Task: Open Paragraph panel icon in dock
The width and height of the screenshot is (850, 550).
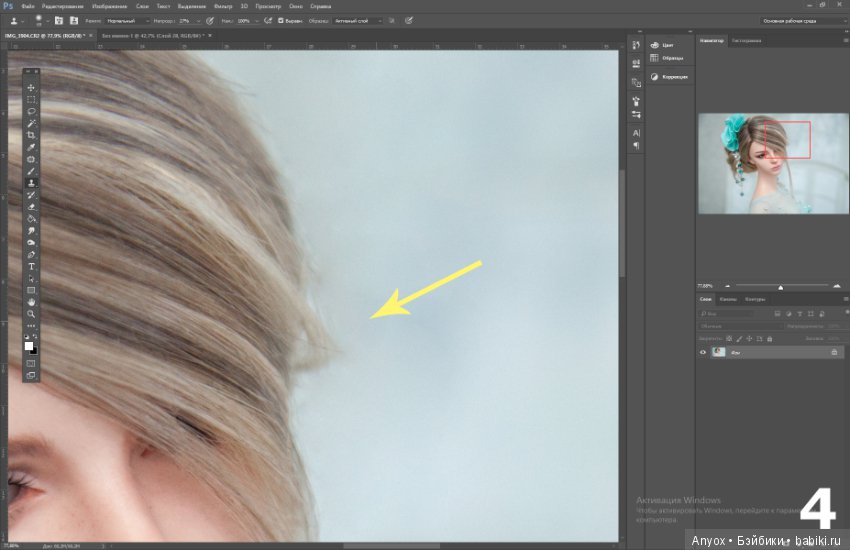Action: [x=636, y=145]
